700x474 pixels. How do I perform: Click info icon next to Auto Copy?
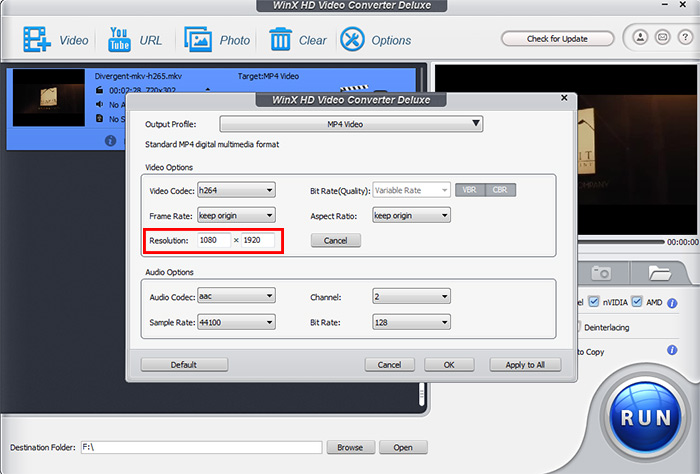pos(672,350)
